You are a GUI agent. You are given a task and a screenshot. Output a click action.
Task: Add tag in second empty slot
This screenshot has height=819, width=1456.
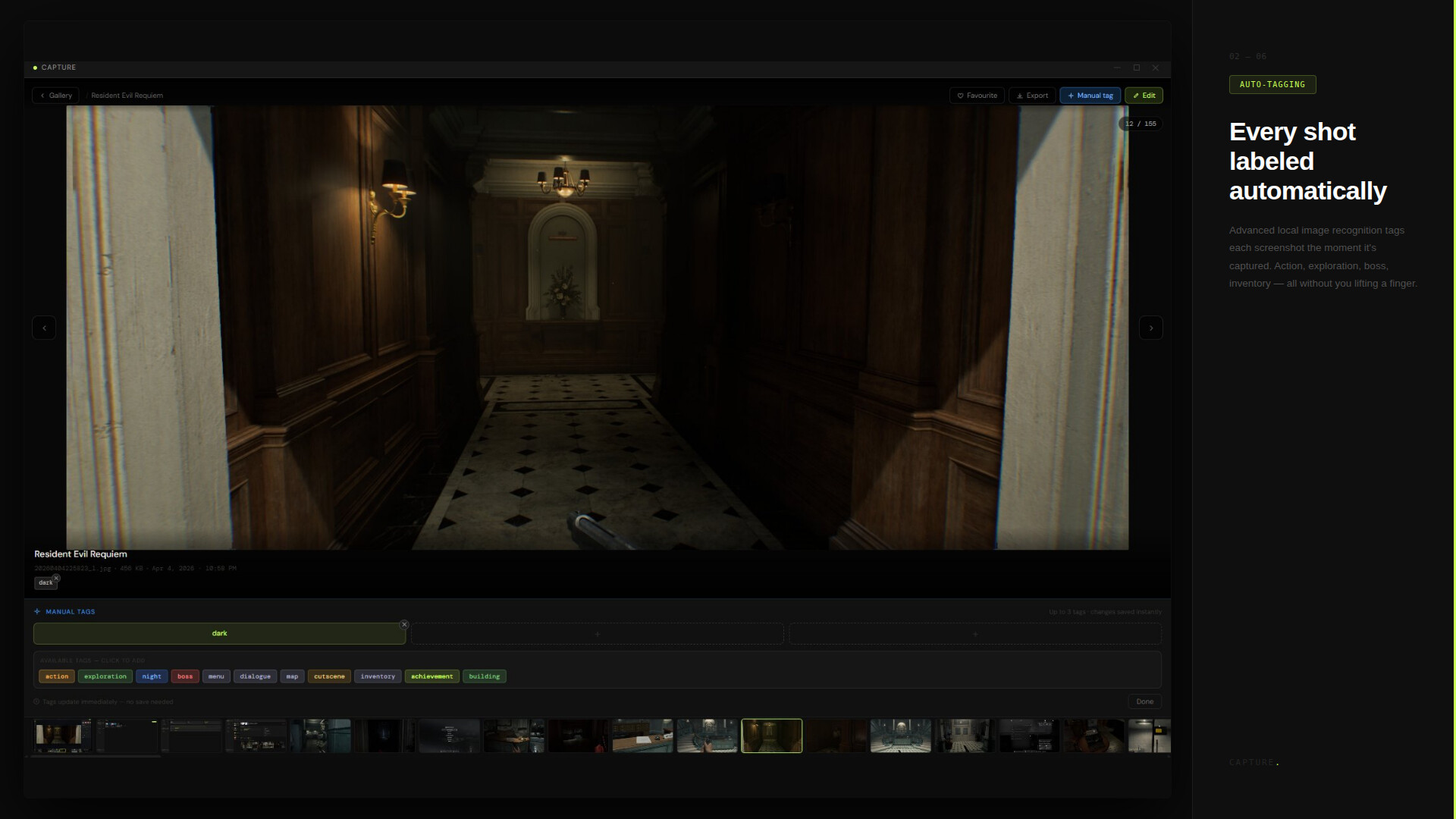[597, 633]
